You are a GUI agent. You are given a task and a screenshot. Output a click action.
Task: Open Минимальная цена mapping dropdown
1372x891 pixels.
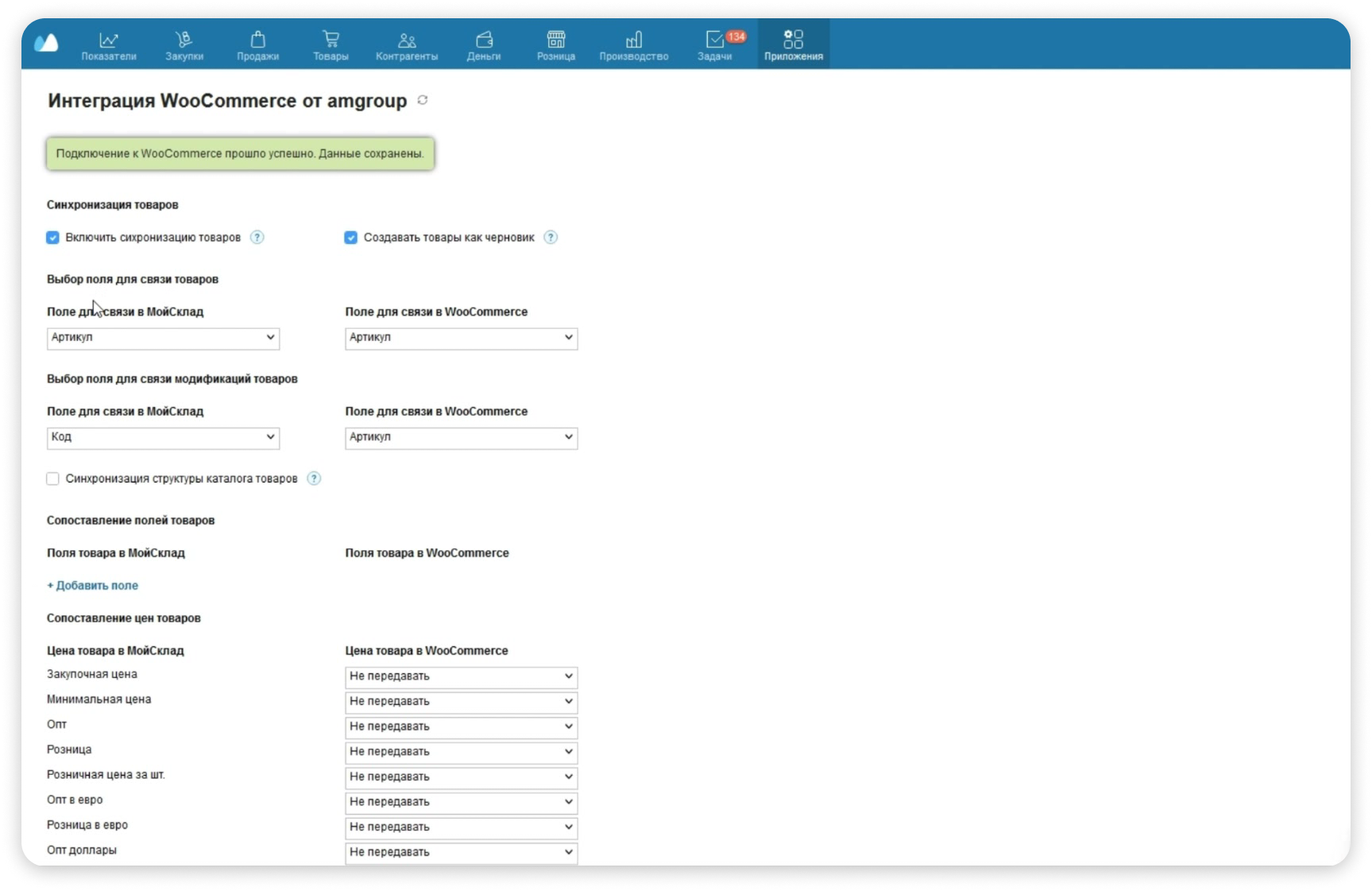pyautogui.click(x=461, y=702)
